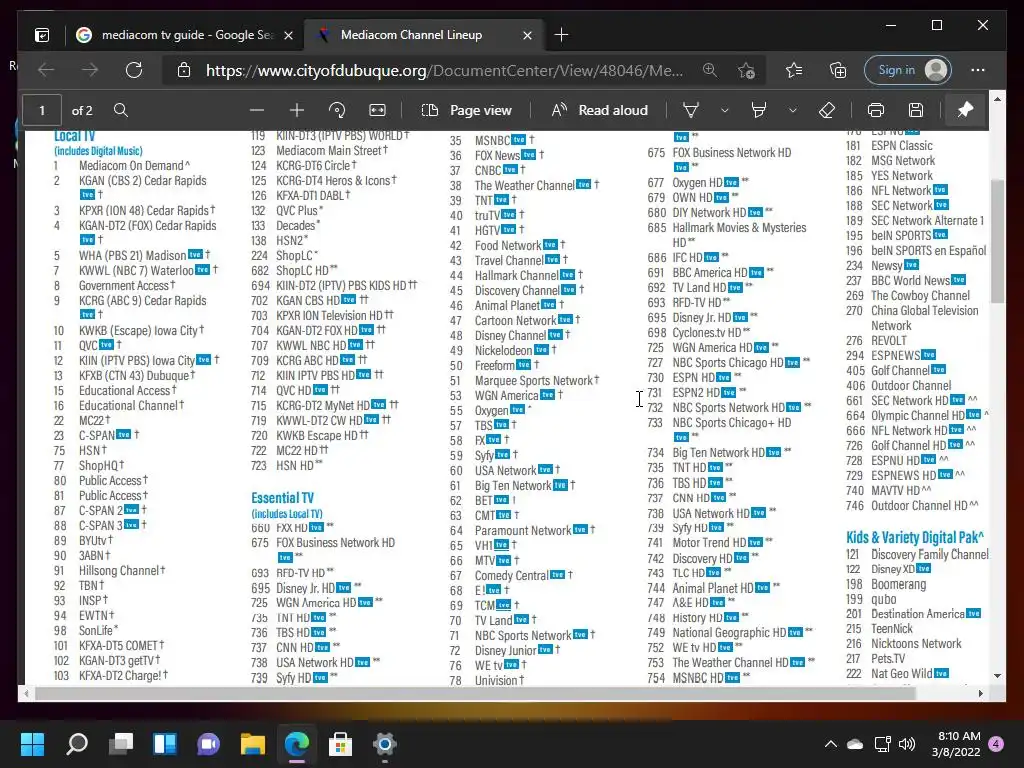
Task: Print the PDF document
Action: (876, 110)
